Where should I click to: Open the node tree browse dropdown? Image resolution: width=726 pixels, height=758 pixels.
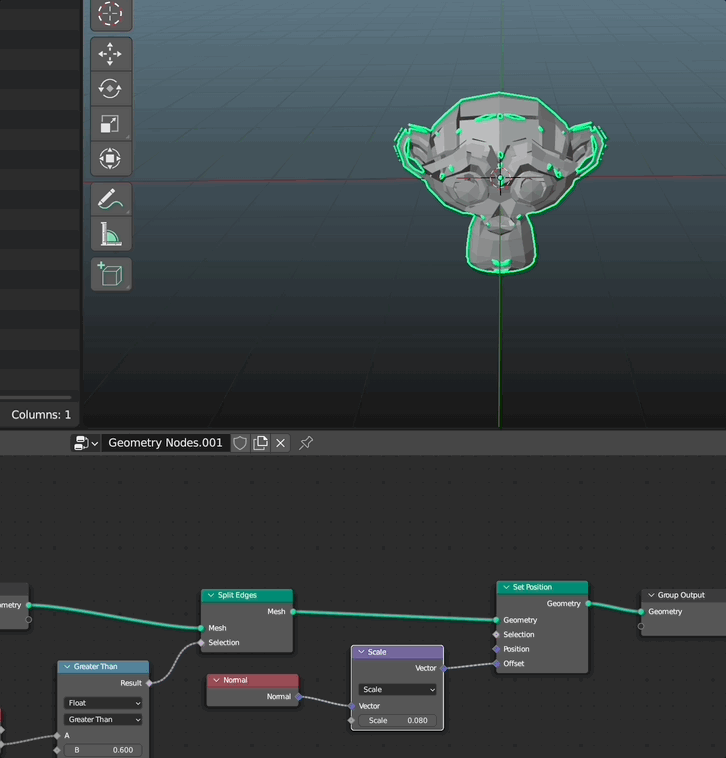click(86, 443)
